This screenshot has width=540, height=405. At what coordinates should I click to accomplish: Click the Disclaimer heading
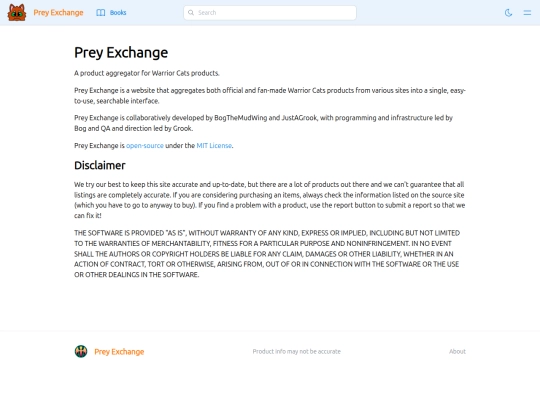coord(100,165)
